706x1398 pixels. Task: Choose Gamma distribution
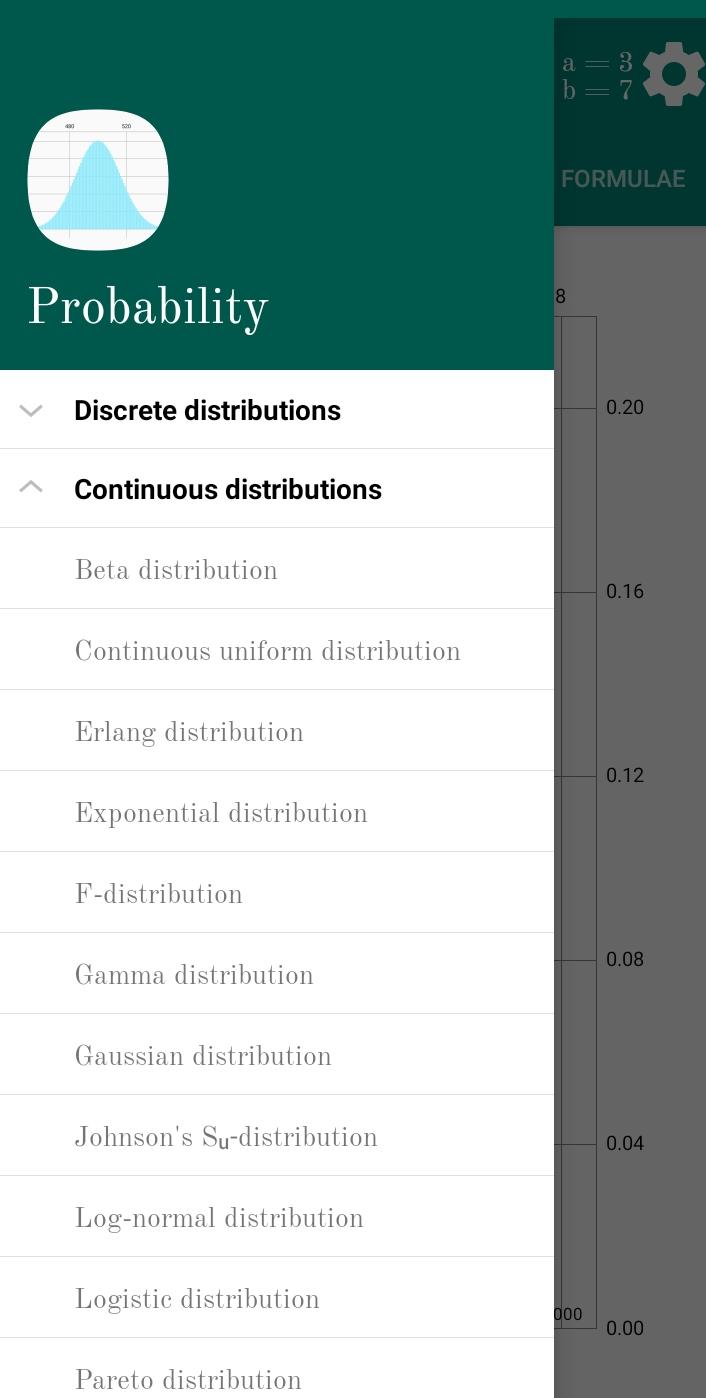coord(277,974)
